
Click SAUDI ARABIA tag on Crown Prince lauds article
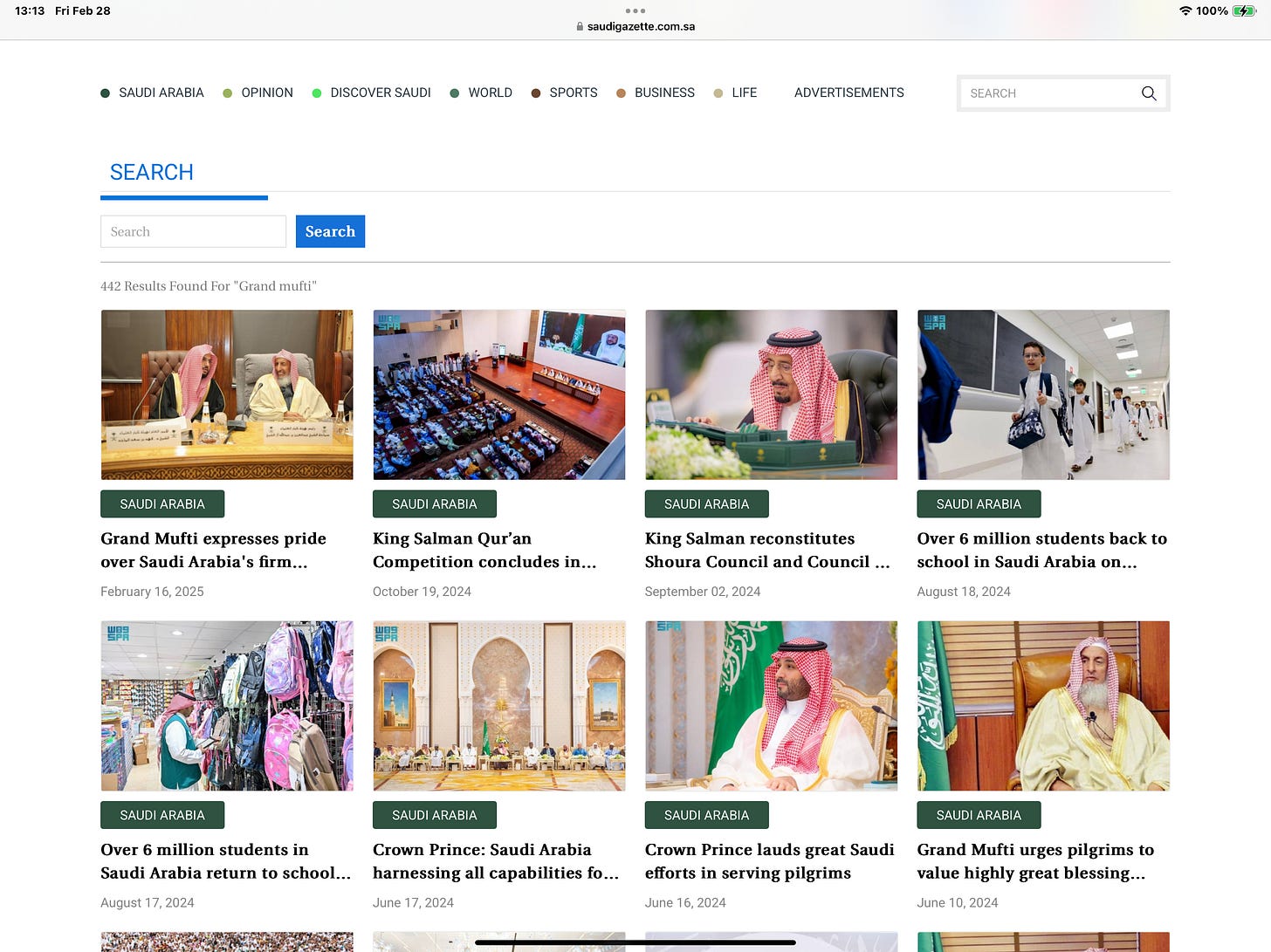click(707, 815)
